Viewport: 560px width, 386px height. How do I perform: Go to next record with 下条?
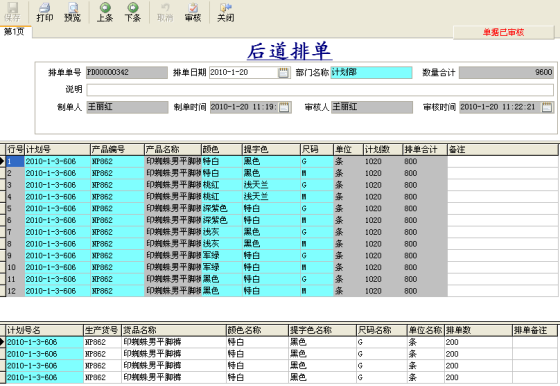tap(132, 12)
